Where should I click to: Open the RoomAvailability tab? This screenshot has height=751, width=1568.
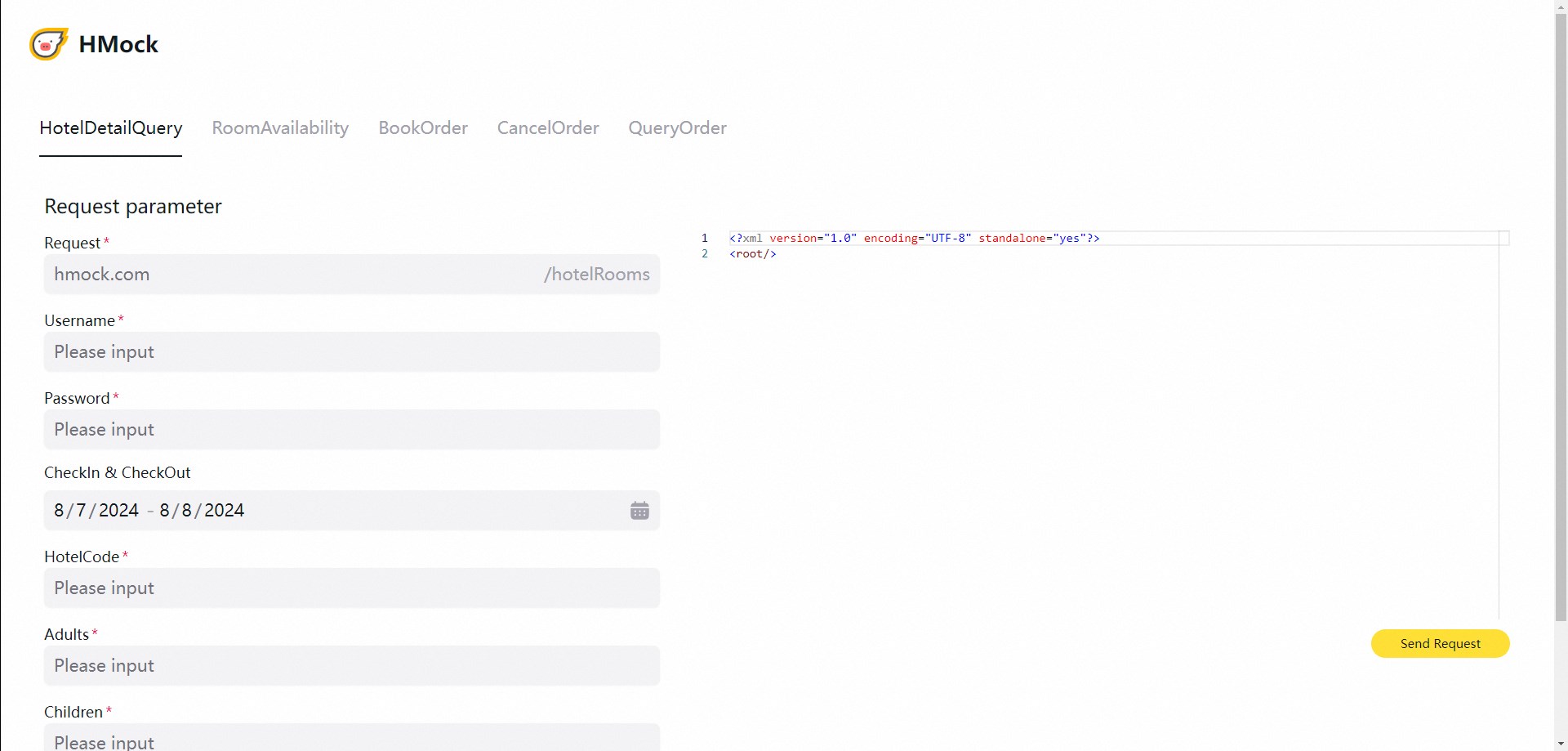click(280, 128)
